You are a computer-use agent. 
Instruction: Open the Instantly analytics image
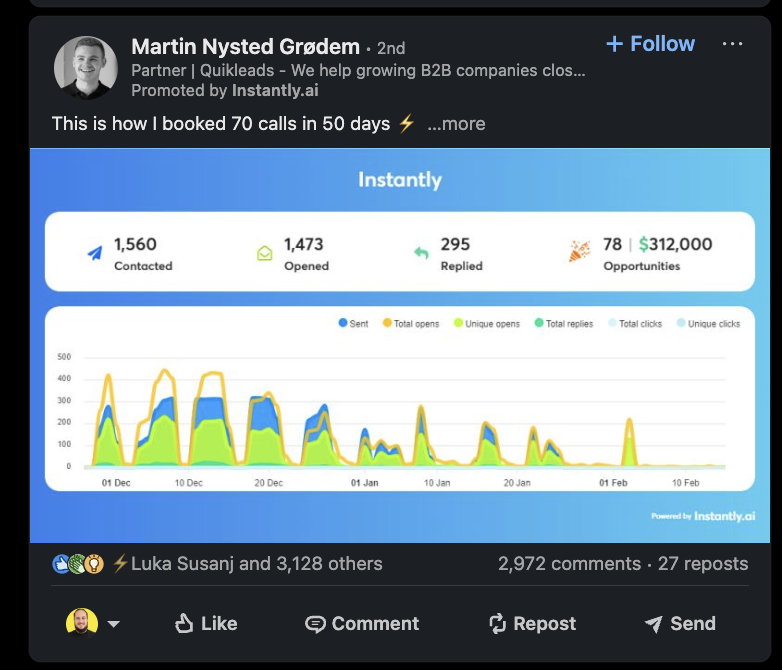[x=400, y=345]
